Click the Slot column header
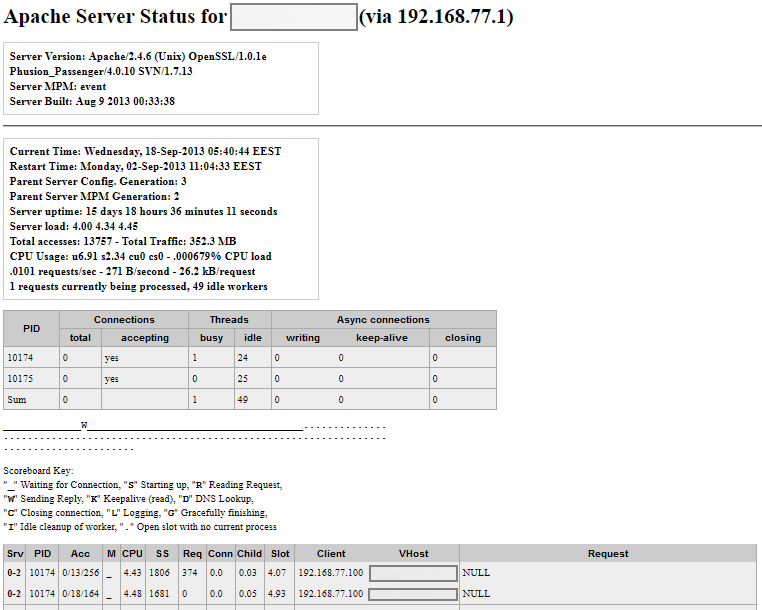Image resolution: width=762 pixels, height=610 pixels. click(x=280, y=554)
